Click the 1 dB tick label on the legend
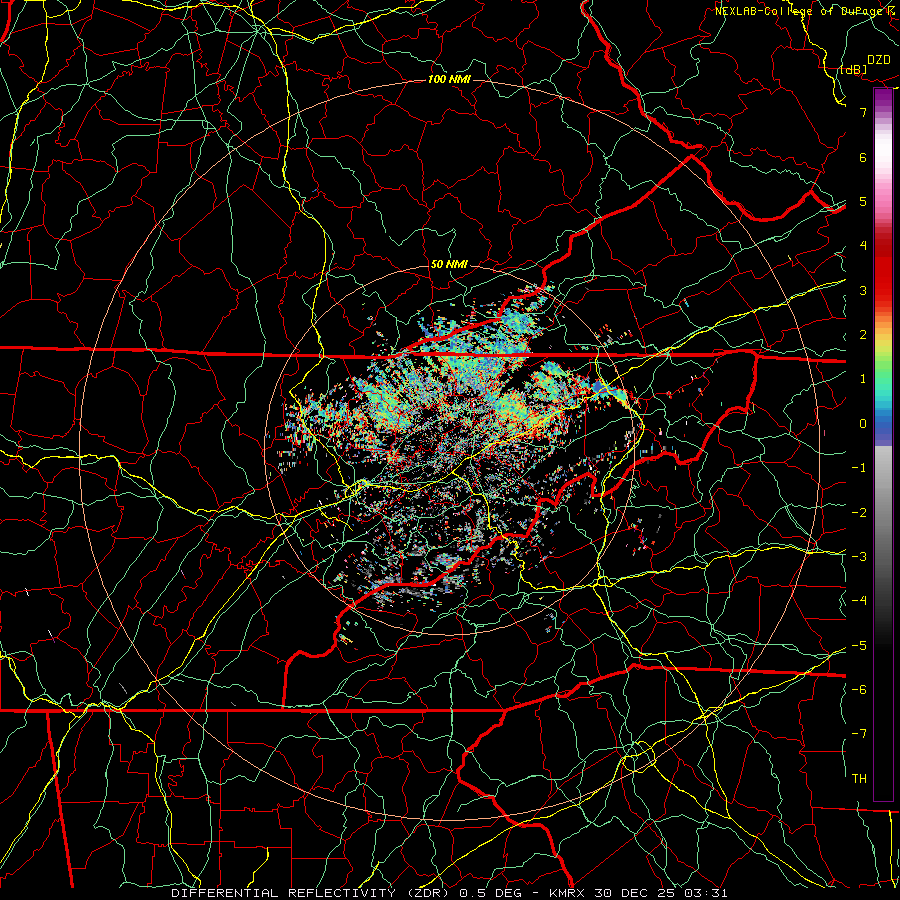The width and height of the screenshot is (900, 900). coord(863,378)
